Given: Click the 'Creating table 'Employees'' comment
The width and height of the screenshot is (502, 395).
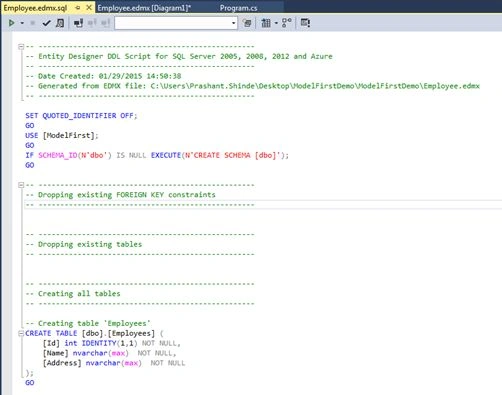Looking at the screenshot, I should [x=88, y=323].
